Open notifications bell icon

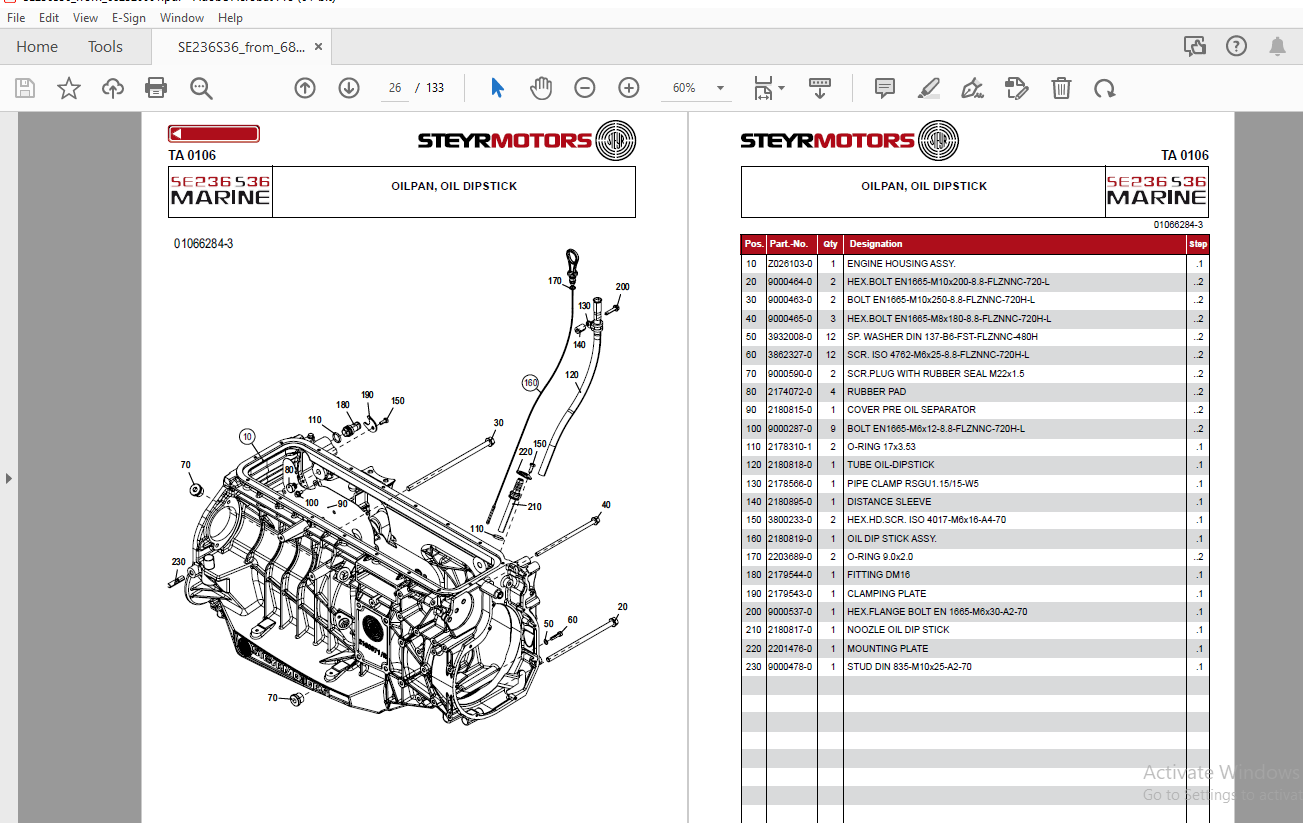(x=1277, y=46)
